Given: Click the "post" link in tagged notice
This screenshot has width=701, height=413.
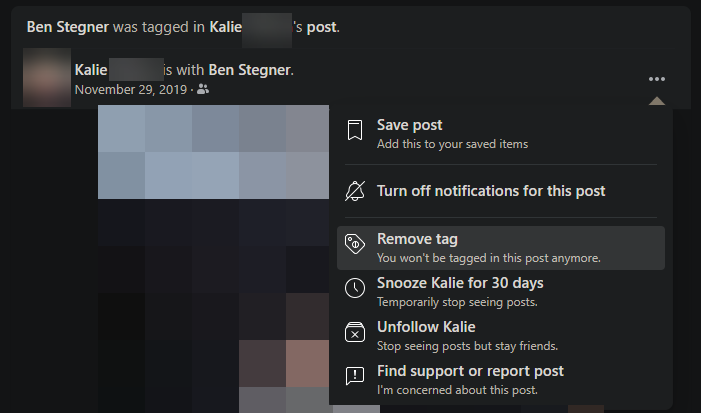Looking at the screenshot, I should (321, 27).
